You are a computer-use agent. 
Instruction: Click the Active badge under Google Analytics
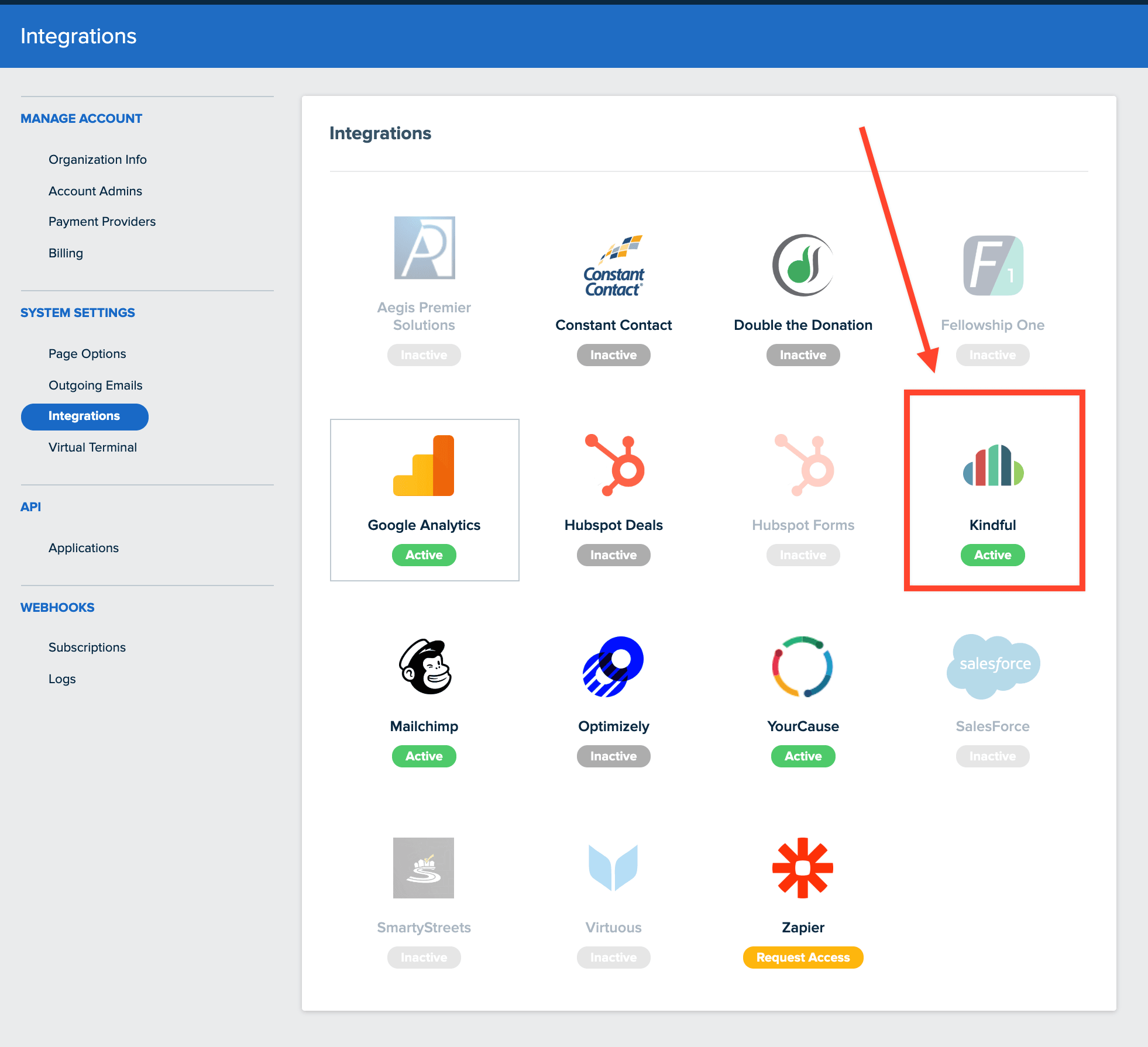[424, 555]
